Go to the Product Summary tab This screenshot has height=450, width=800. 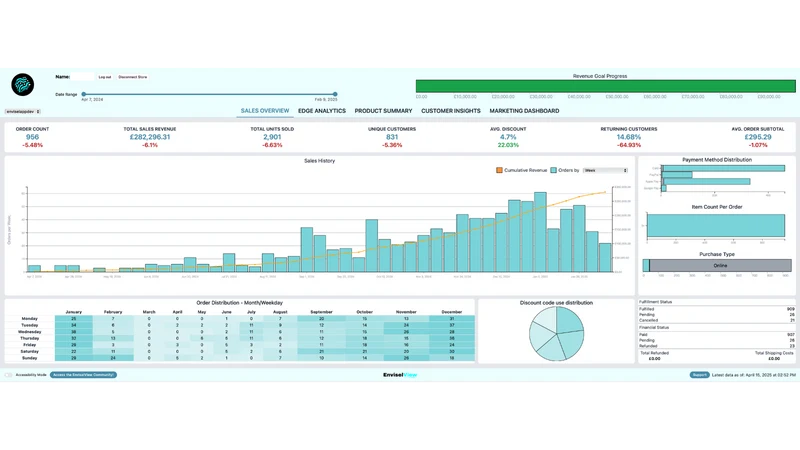[x=383, y=111]
